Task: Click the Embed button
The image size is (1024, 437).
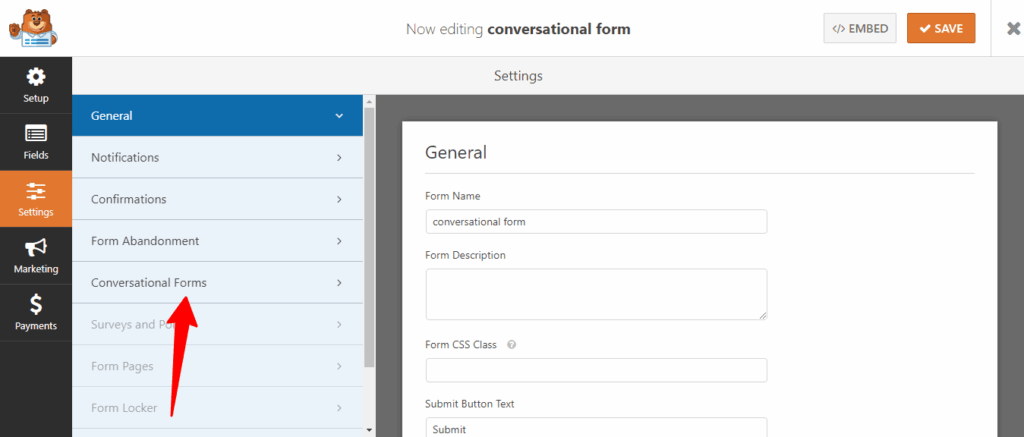Action: (860, 29)
